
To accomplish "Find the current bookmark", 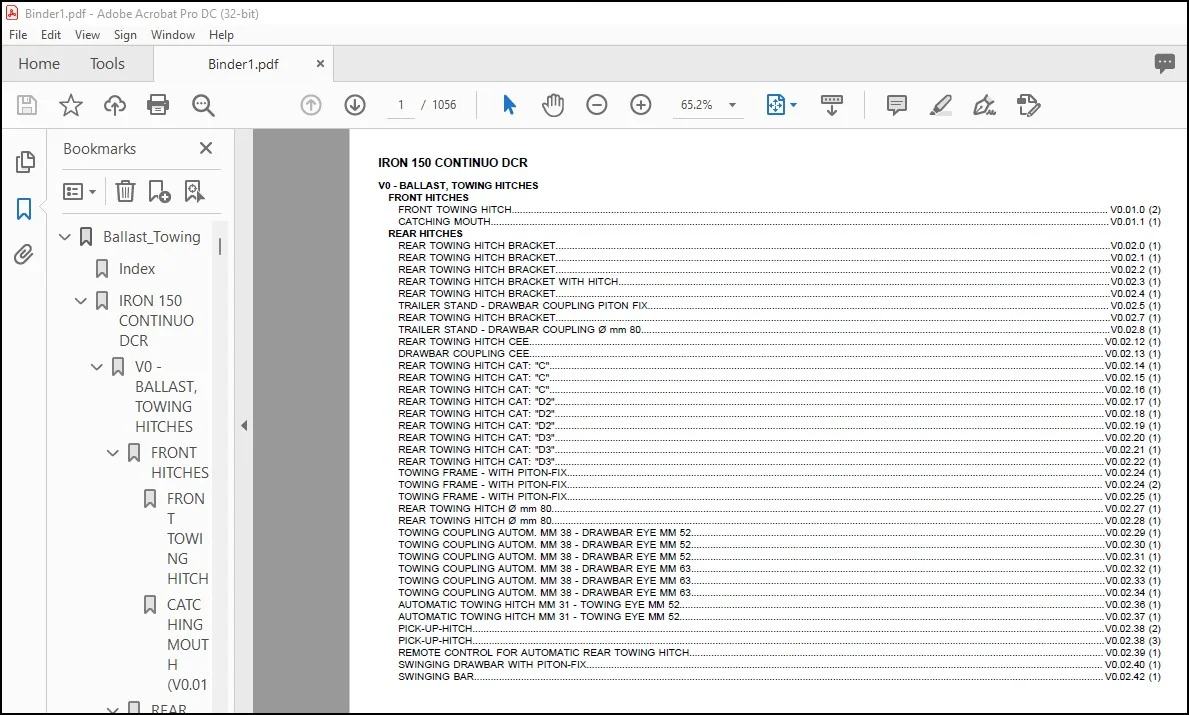I will click(194, 191).
